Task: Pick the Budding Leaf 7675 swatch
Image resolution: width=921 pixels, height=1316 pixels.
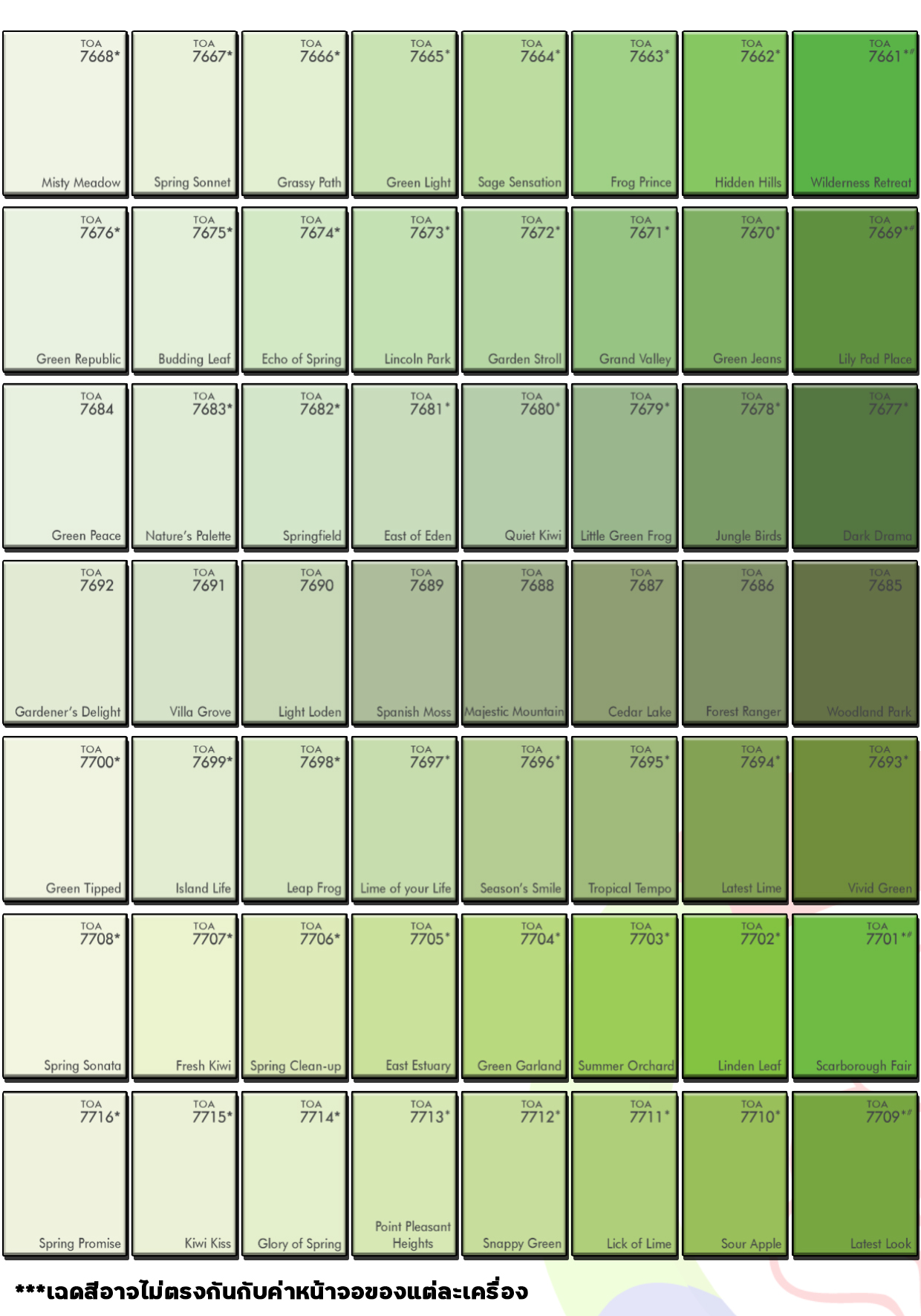Action: [184, 290]
